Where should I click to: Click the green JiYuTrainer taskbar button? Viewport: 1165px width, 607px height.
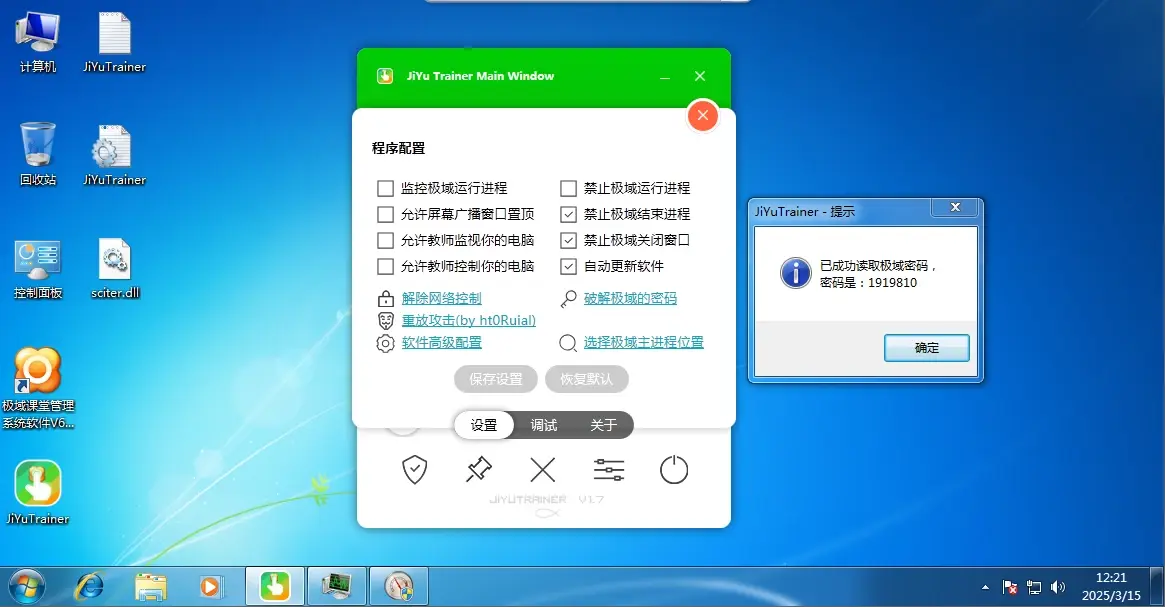275,587
